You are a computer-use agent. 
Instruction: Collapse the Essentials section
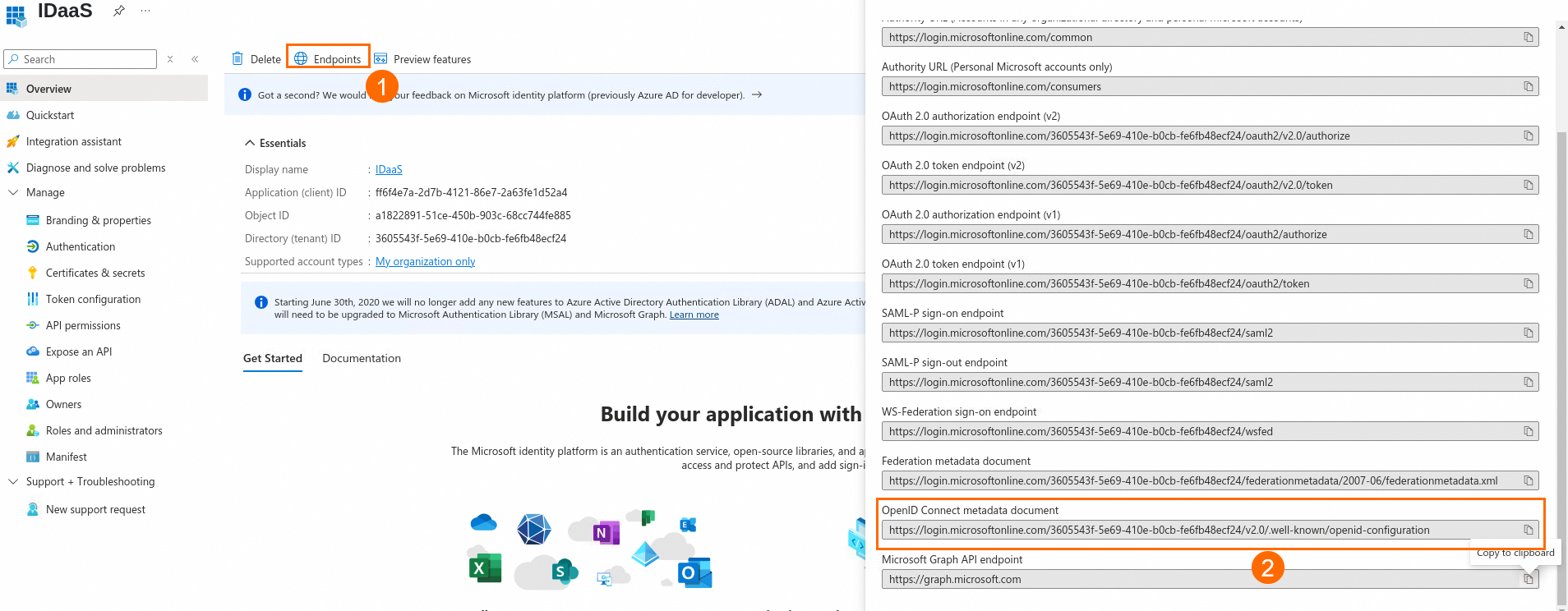250,143
